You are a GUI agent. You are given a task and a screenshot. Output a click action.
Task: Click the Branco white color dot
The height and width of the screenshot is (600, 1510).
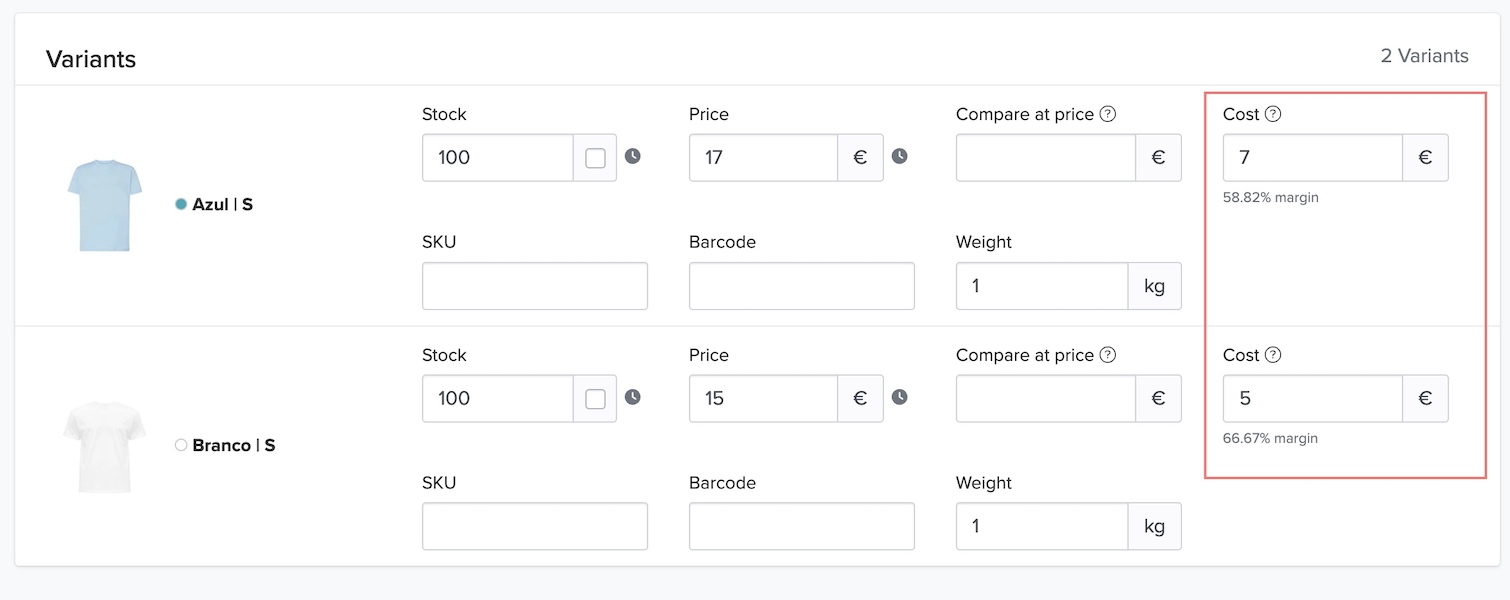181,445
